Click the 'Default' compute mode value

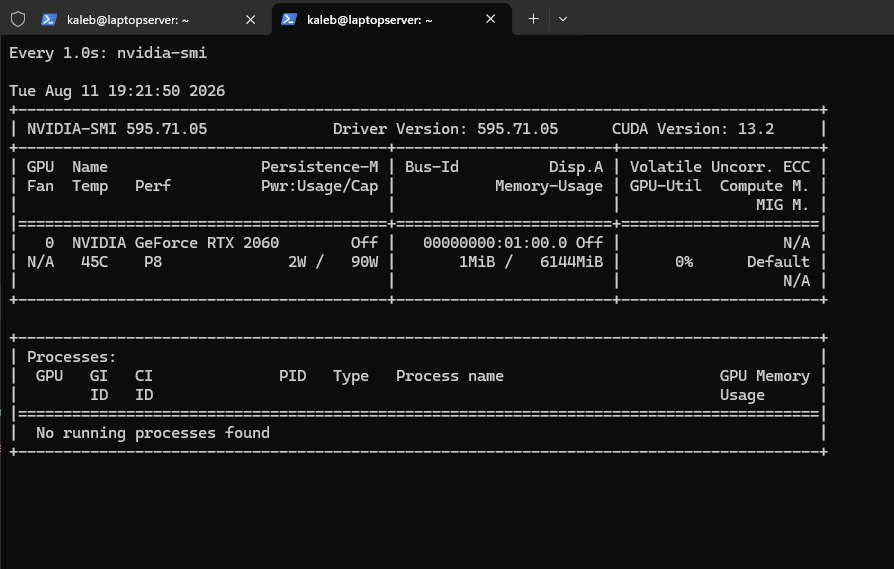pos(778,262)
